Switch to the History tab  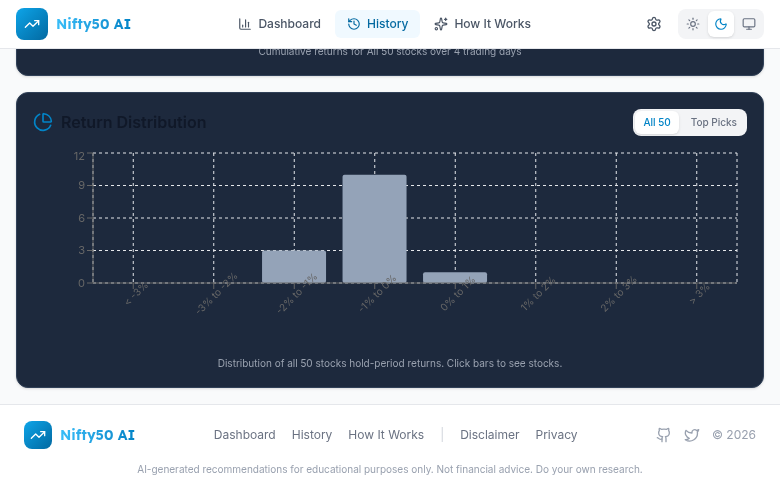[377, 24]
